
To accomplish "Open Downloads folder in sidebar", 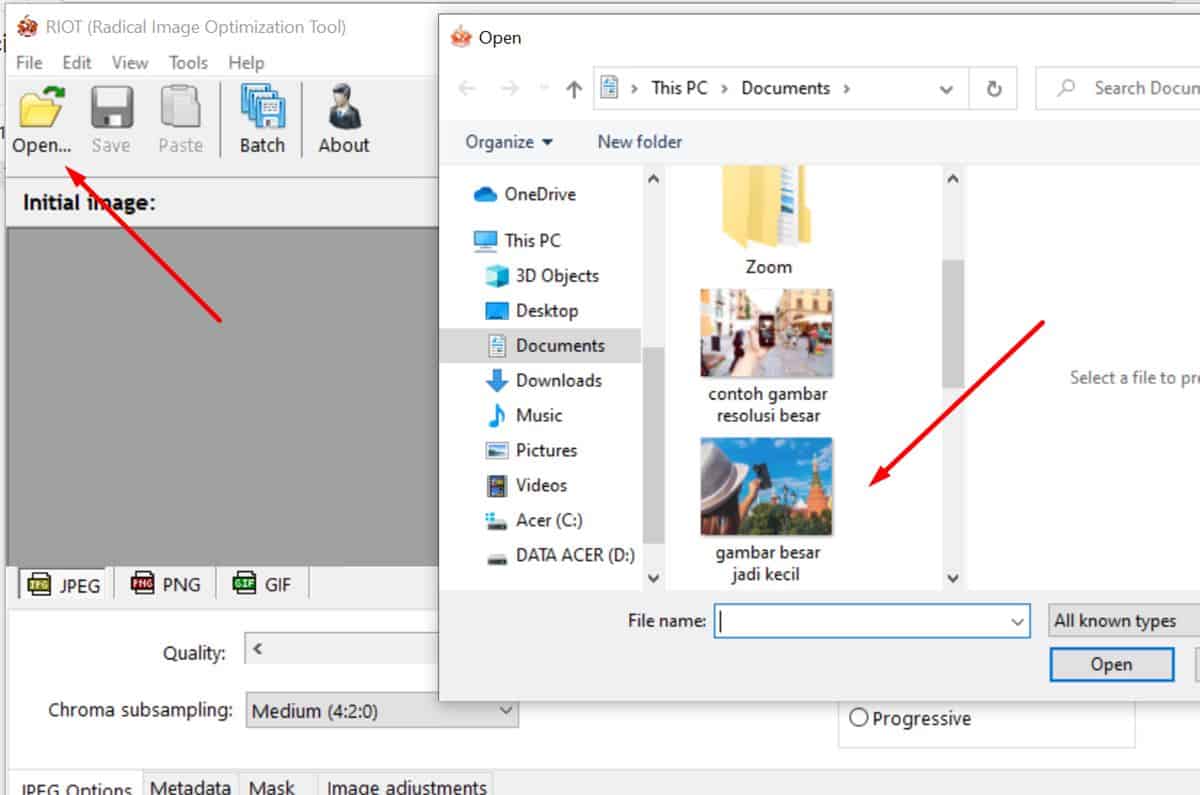I will [x=558, y=380].
